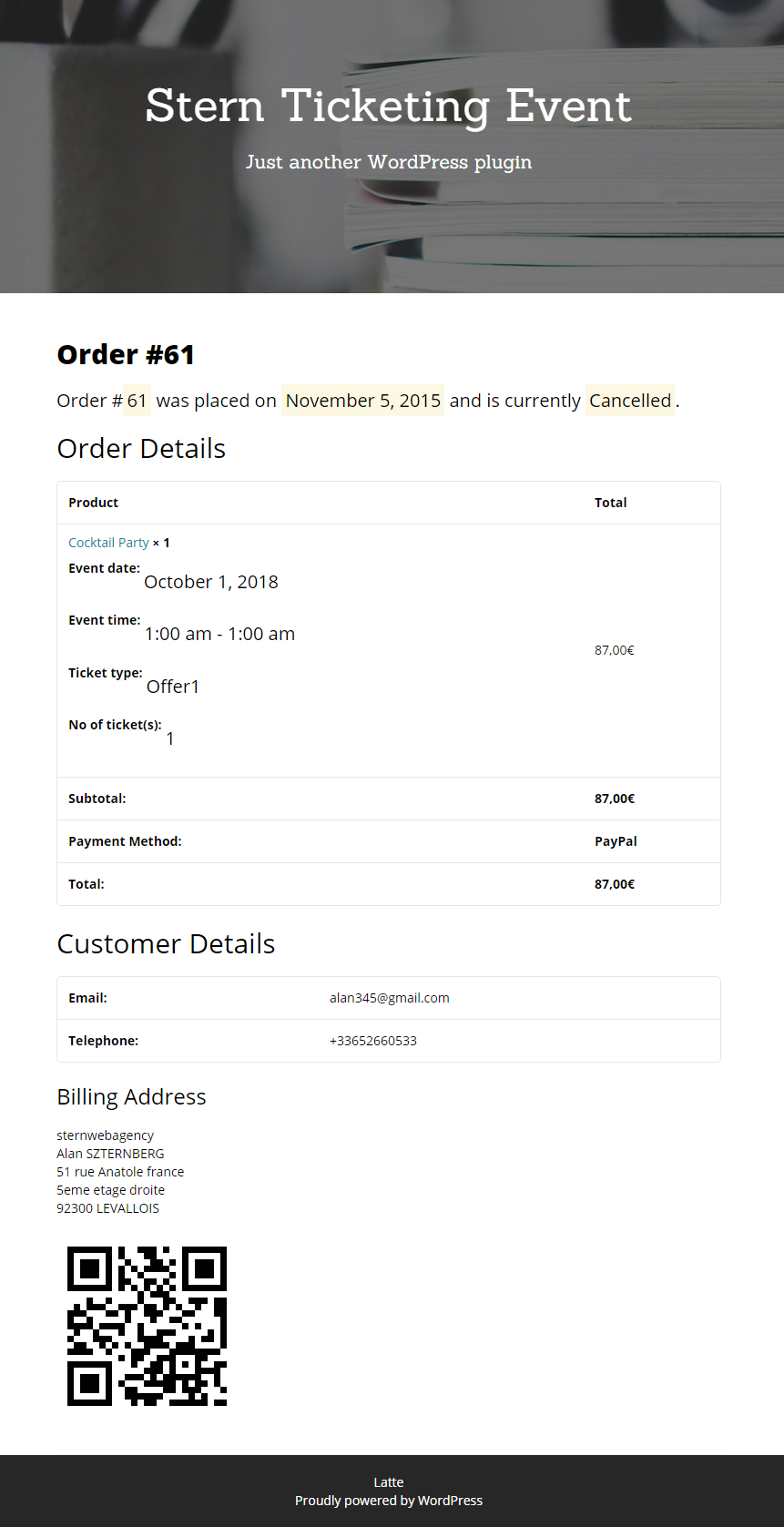Click the Stern Ticketing Event site title
The image size is (784, 1527).
click(x=388, y=106)
